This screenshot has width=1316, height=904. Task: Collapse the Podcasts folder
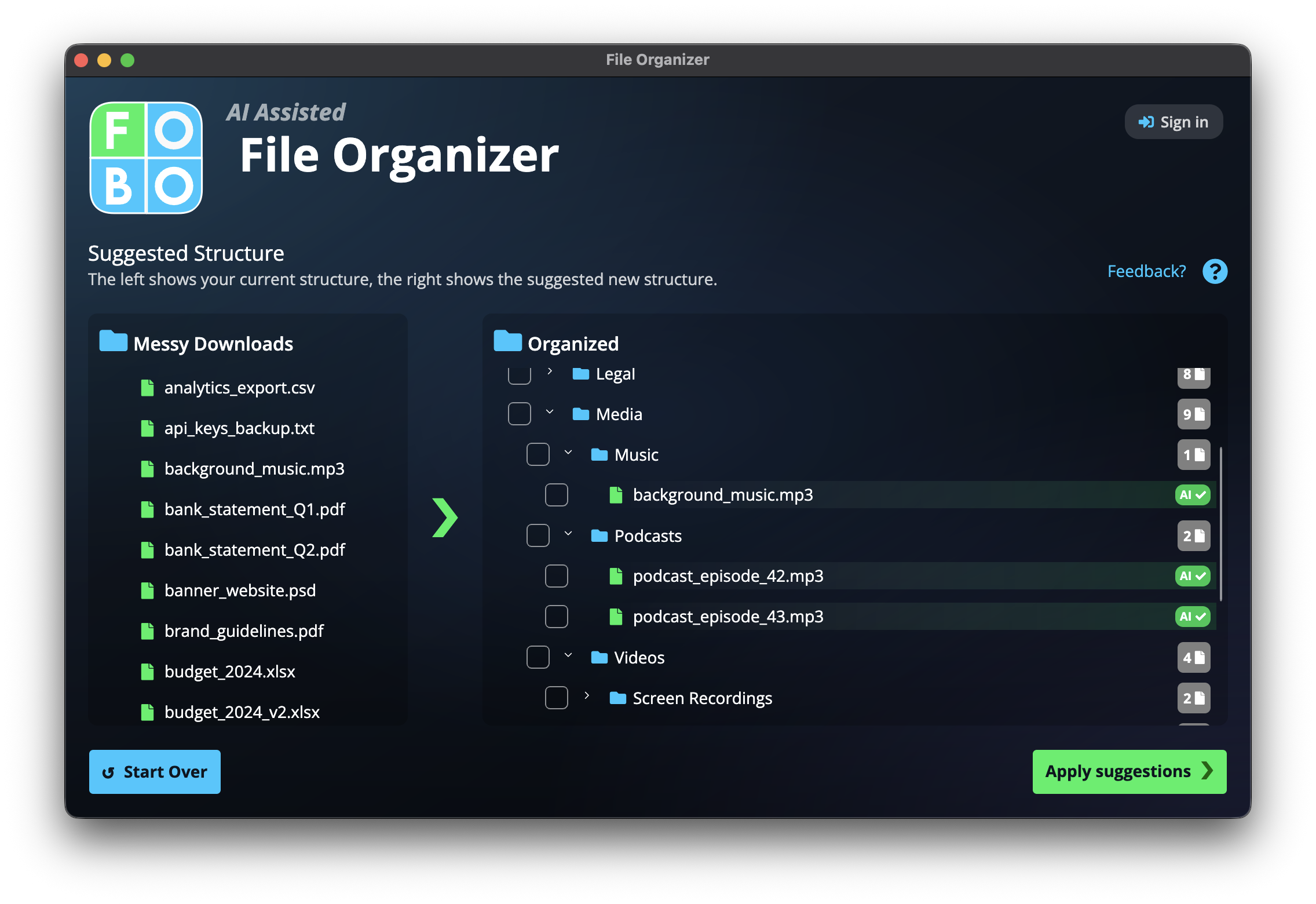568,534
